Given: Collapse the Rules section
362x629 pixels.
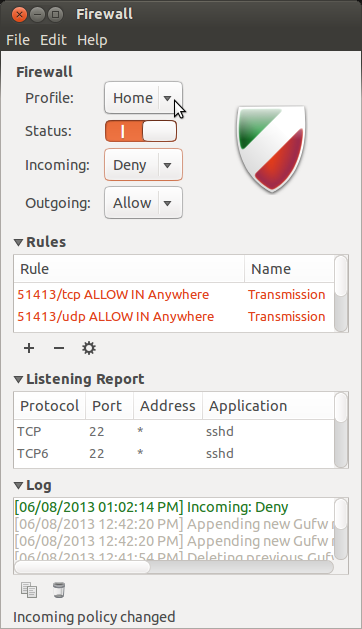Looking at the screenshot, I should tap(18, 242).
